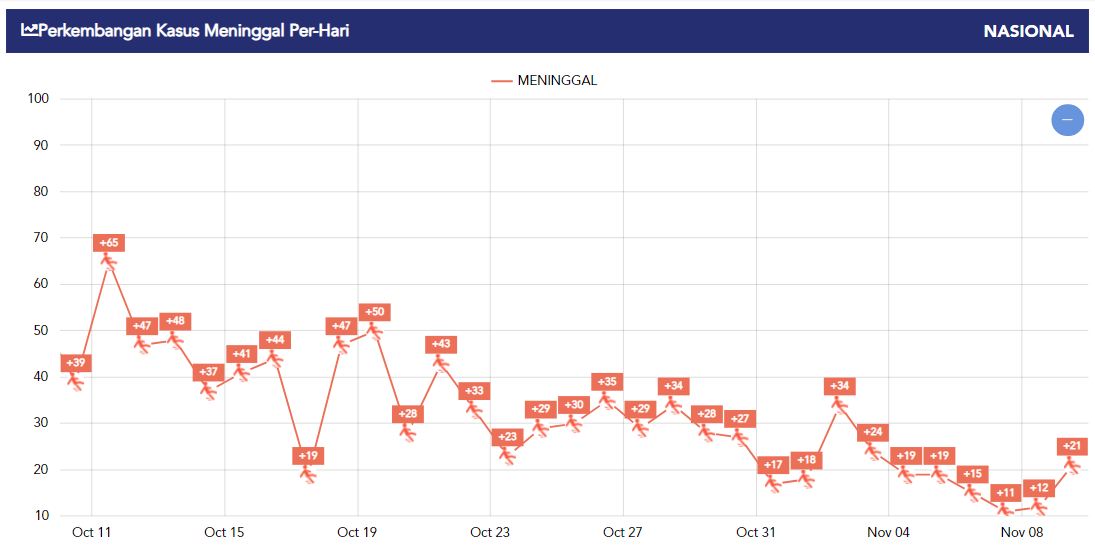Click the Oct 11 axis label
This screenshot has height=551, width=1095.
click(x=91, y=532)
